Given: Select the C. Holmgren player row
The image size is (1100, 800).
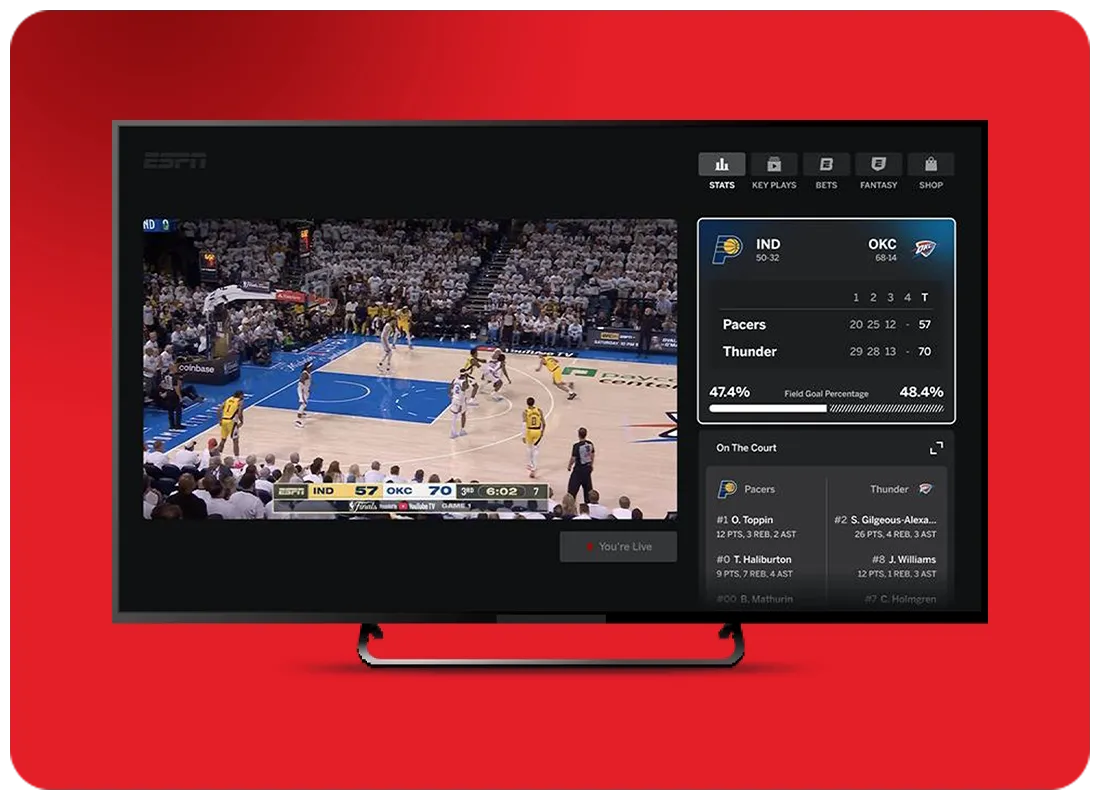Looking at the screenshot, I should click(901, 599).
